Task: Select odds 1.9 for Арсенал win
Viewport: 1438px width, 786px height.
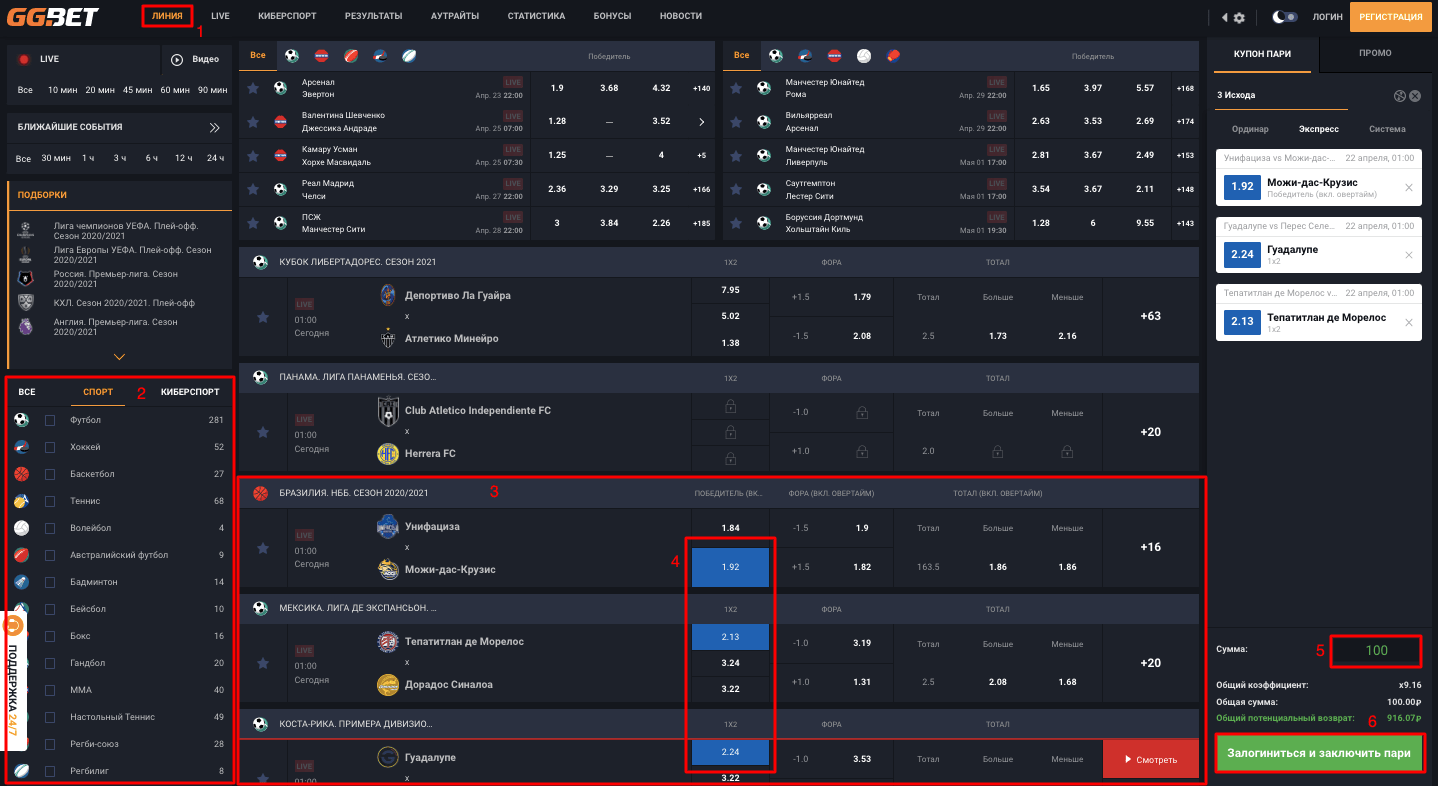Action: (557, 88)
